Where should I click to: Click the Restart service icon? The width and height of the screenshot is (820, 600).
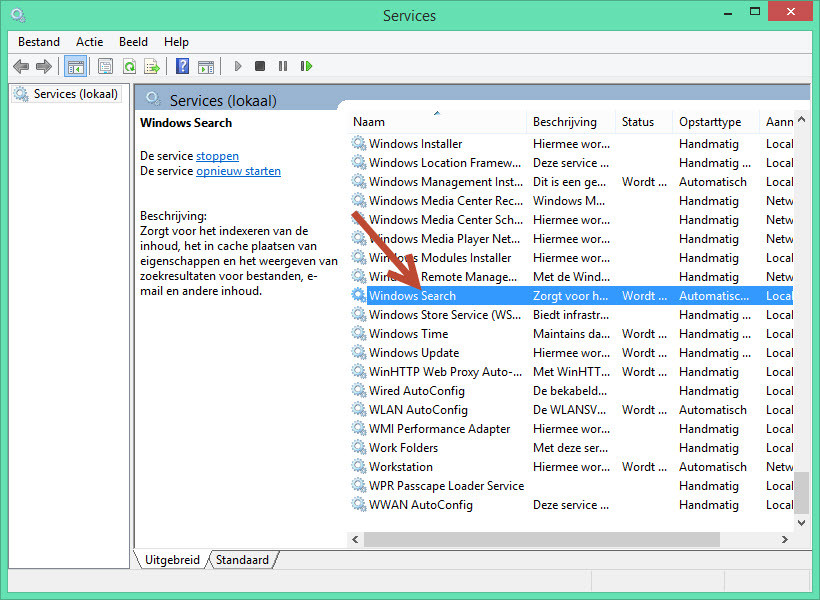tap(306, 66)
